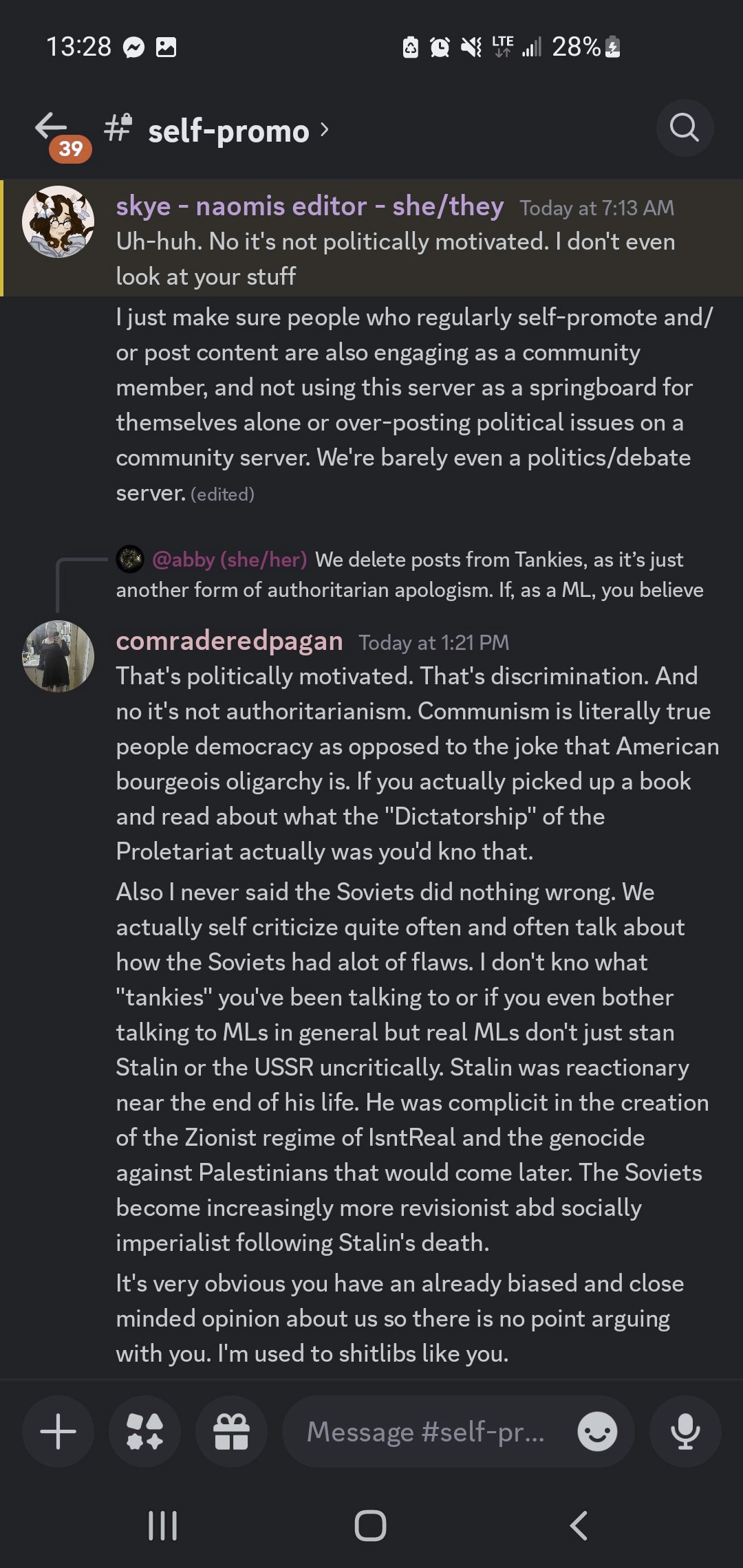
Task: Open the self-promo channel title
Action: point(228,131)
